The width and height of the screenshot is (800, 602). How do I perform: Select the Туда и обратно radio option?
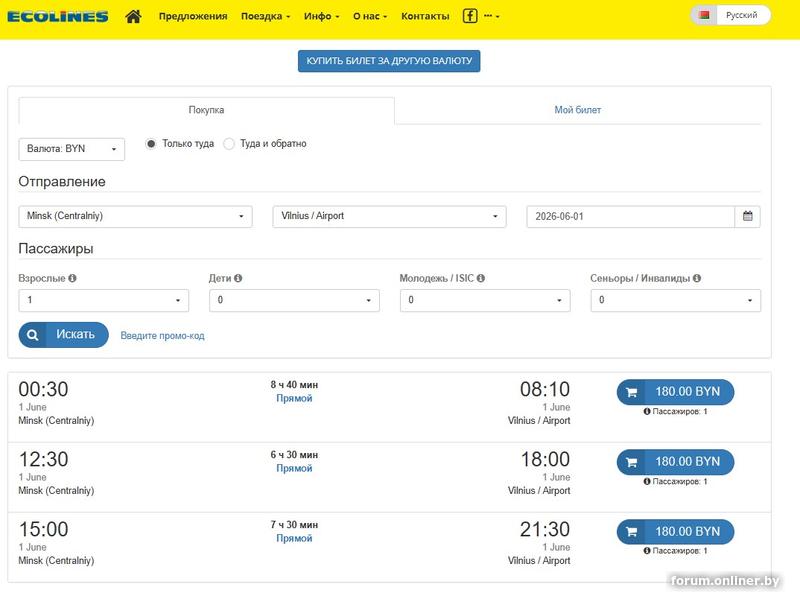(x=229, y=144)
